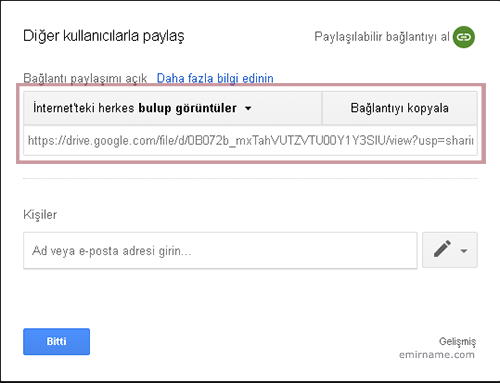Viewport: 500px width, 383px height.
Task: Click the green shareable link icon
Action: [x=464, y=37]
